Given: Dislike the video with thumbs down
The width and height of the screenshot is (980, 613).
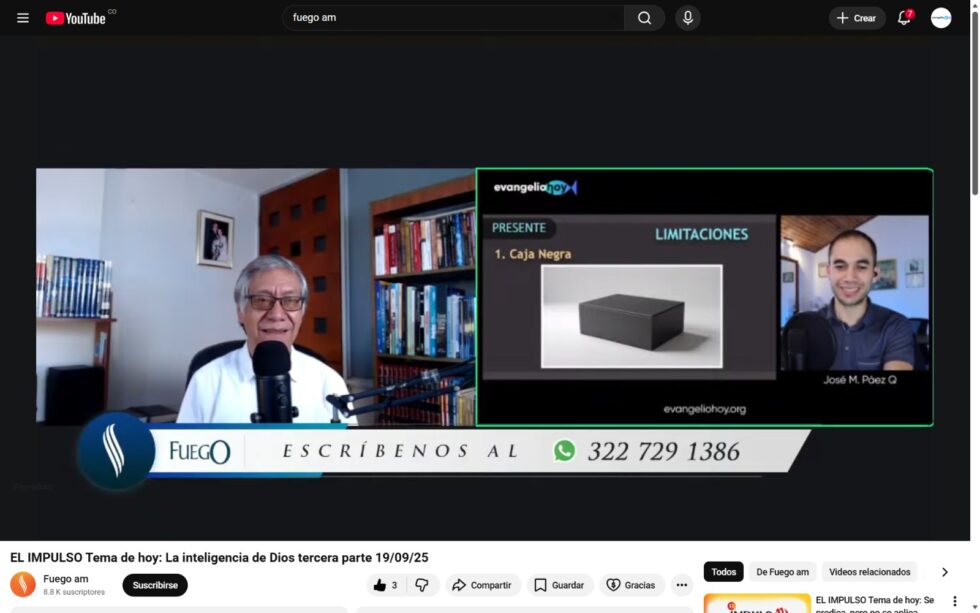Looking at the screenshot, I should (x=422, y=585).
